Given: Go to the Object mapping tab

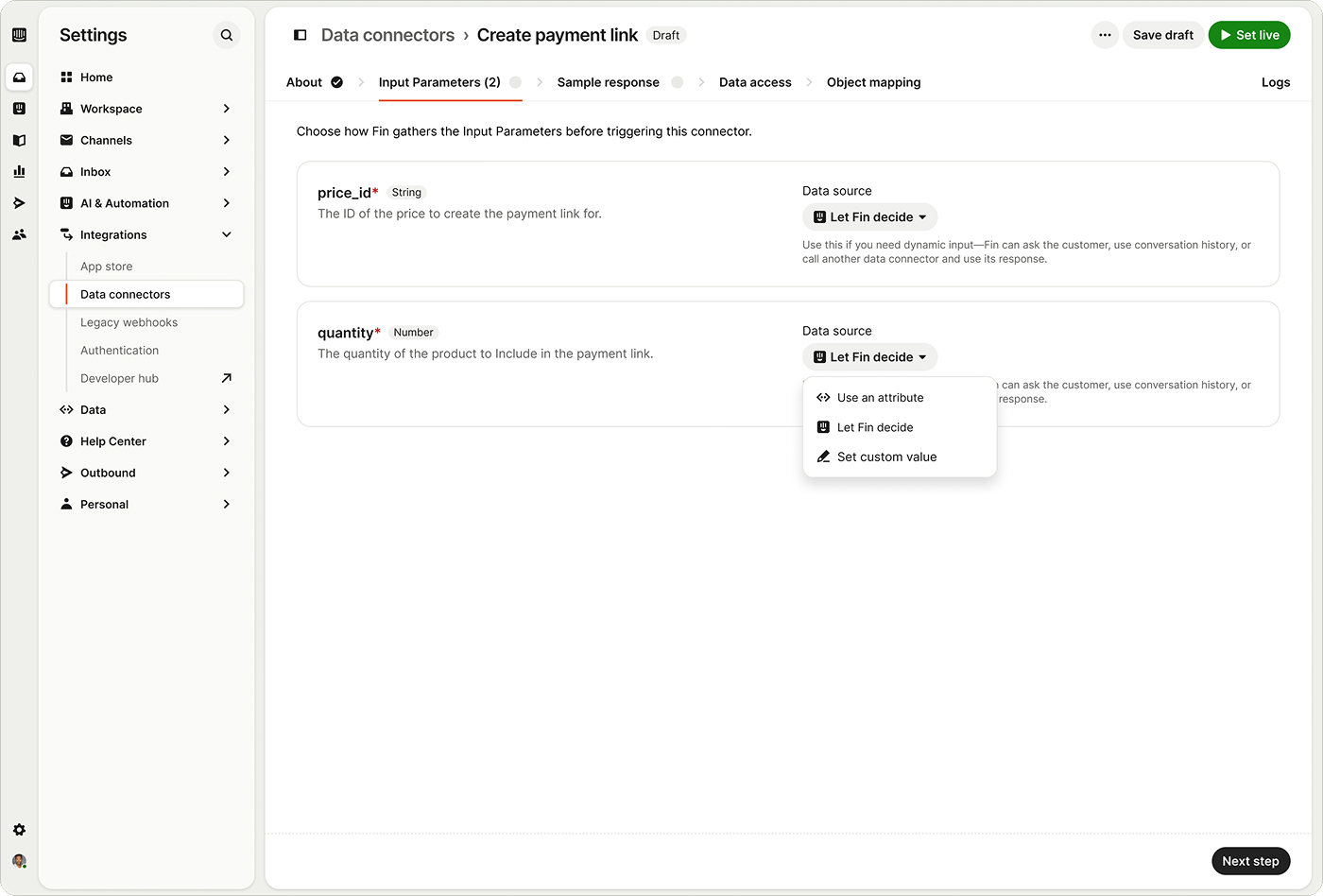Looking at the screenshot, I should (x=873, y=82).
